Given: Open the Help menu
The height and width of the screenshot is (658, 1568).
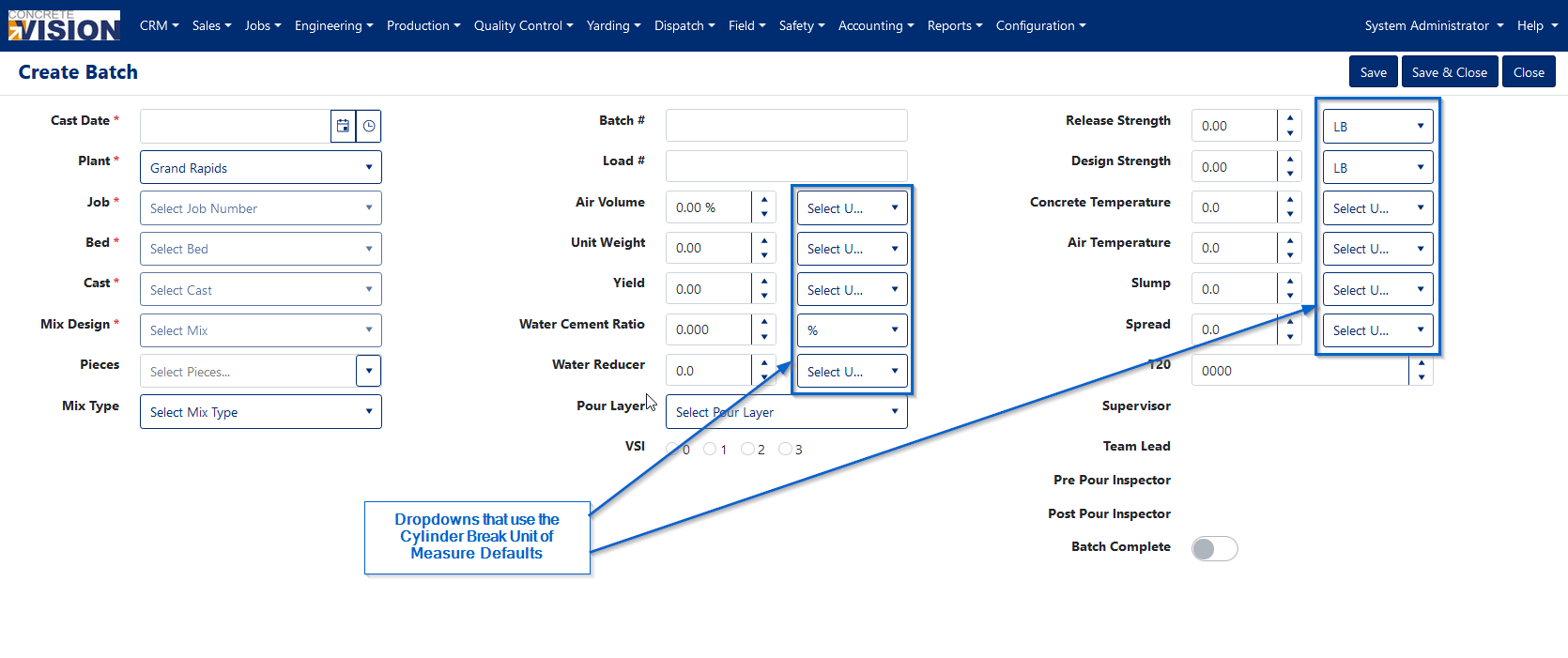Looking at the screenshot, I should pos(1537,25).
